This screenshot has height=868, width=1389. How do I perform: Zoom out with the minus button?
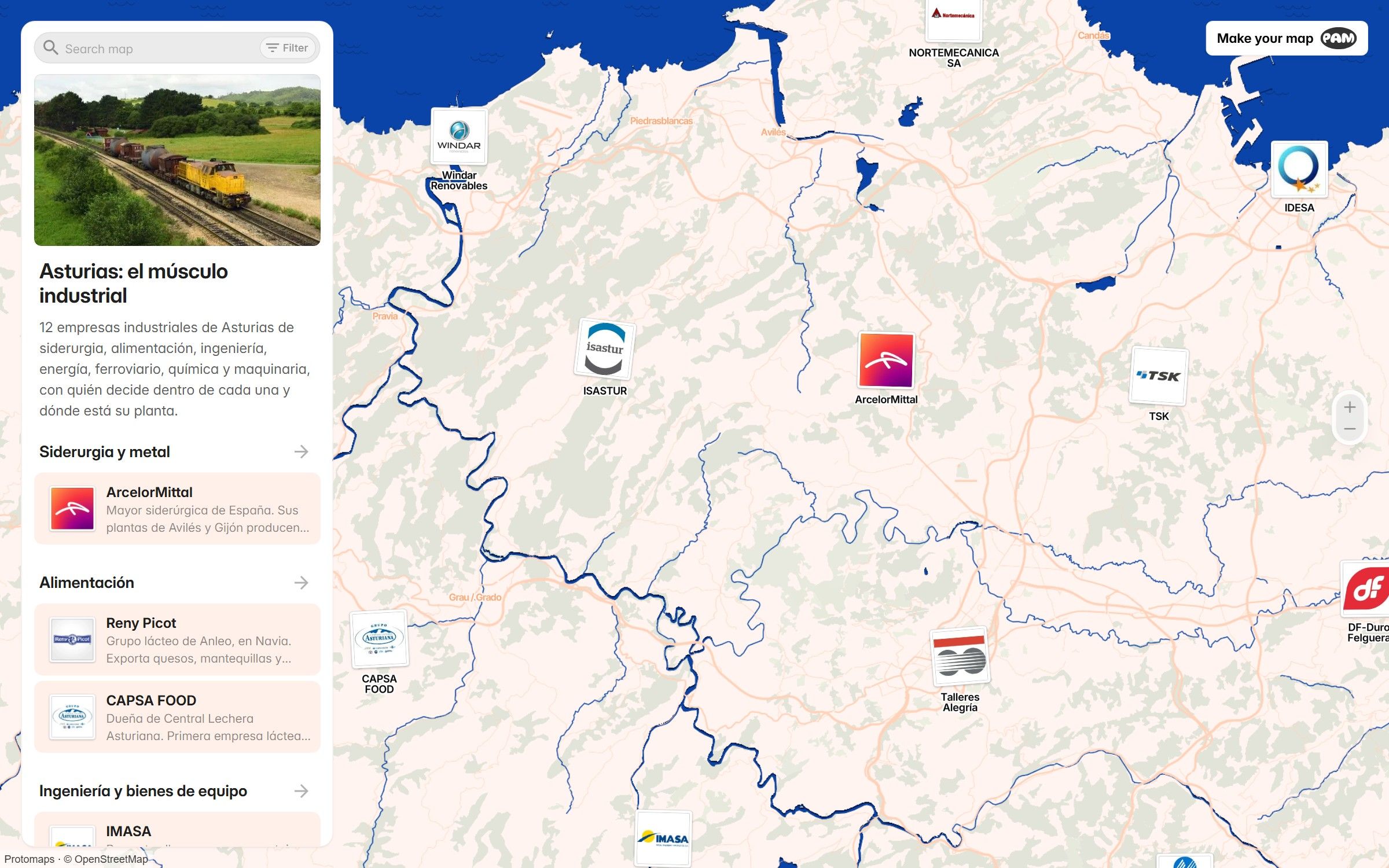pyautogui.click(x=1350, y=429)
